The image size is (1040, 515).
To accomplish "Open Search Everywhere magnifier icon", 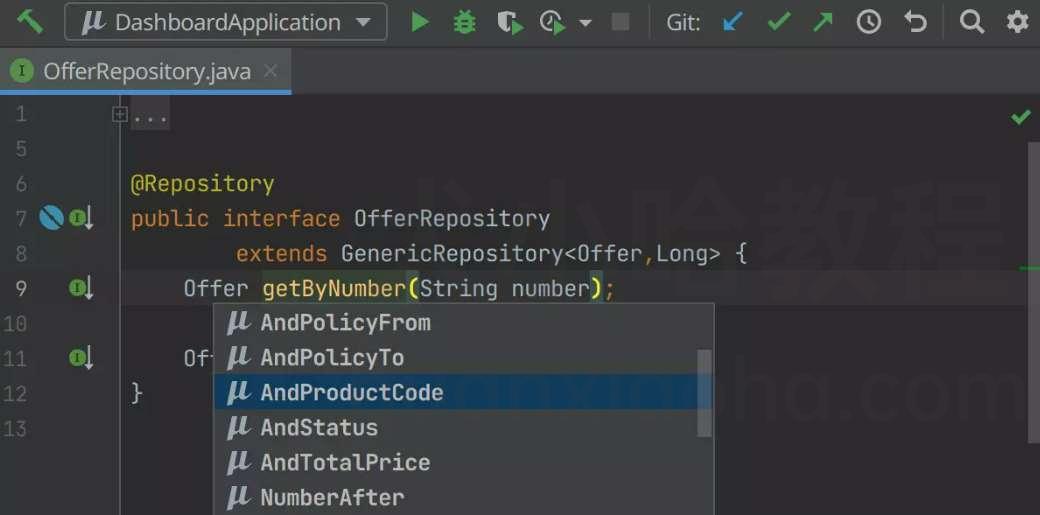I will coord(972,22).
